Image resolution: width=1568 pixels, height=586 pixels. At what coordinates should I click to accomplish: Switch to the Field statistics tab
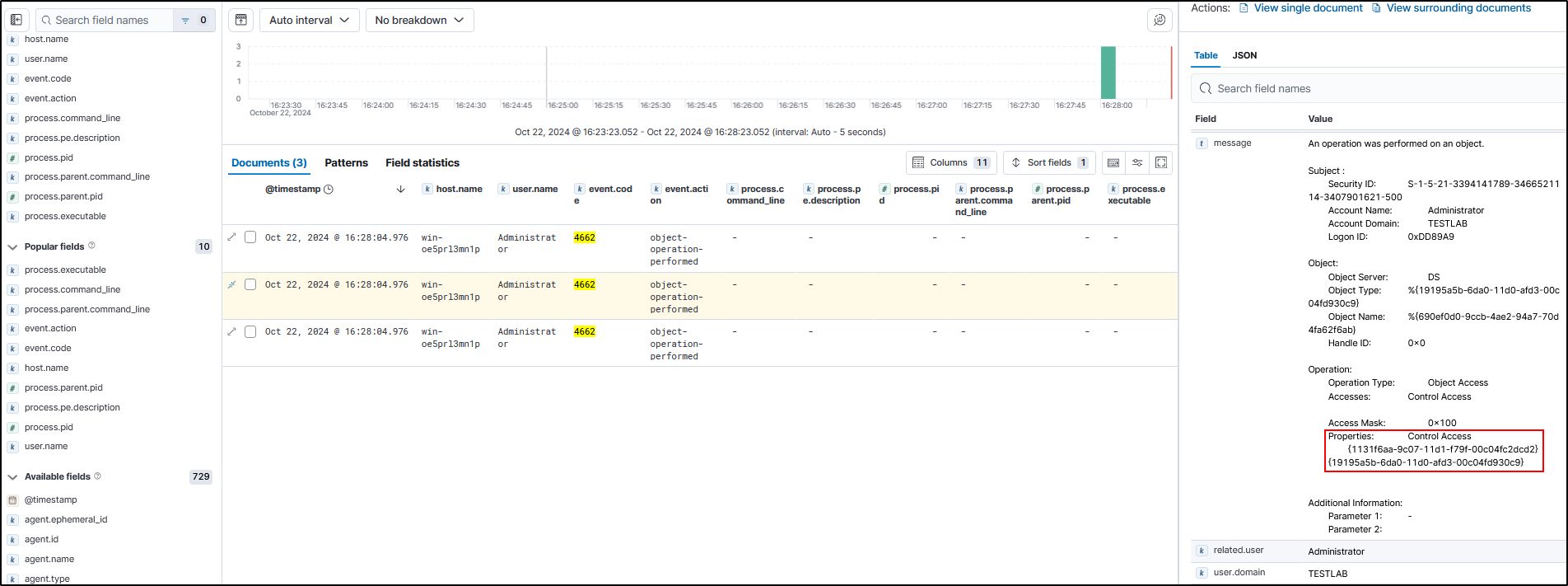[422, 163]
